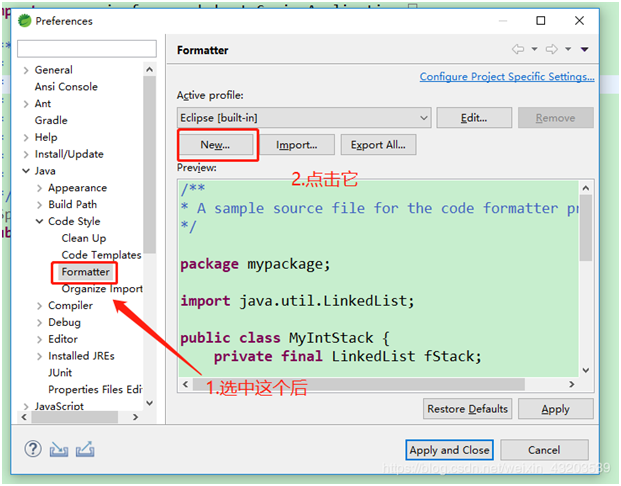The width and height of the screenshot is (621, 486).
Task: Select the JavaScript tree item
Action: point(59,406)
